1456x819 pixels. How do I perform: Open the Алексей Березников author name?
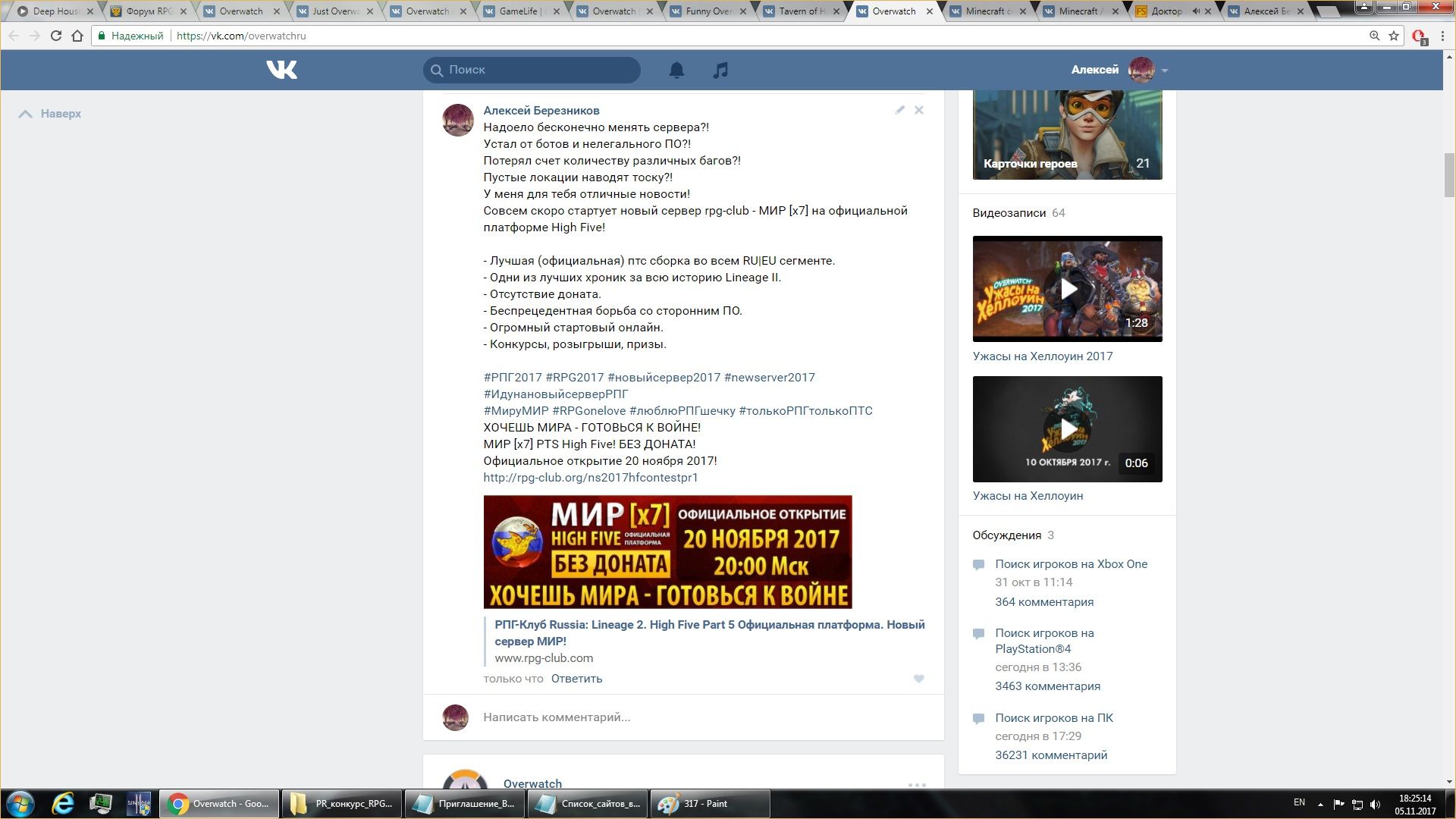[x=541, y=111]
